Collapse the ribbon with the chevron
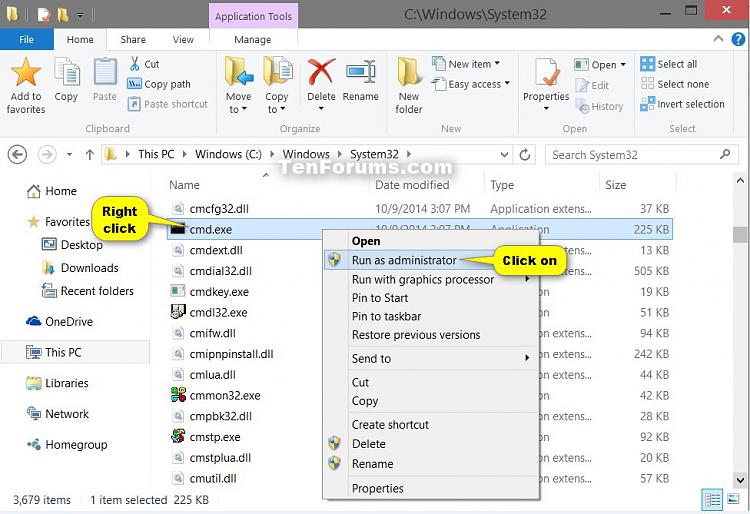The height and width of the screenshot is (514, 750). pos(718,39)
